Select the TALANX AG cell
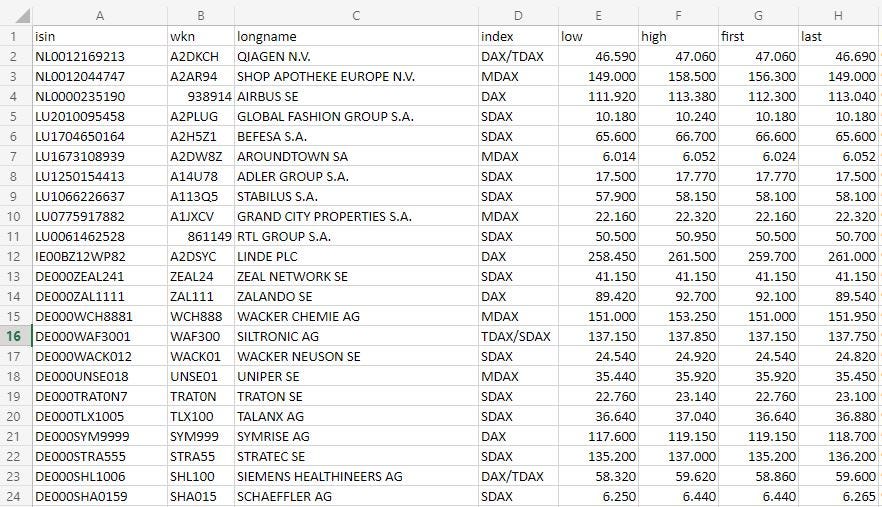Screen dimensions: 882x507 [356, 416]
